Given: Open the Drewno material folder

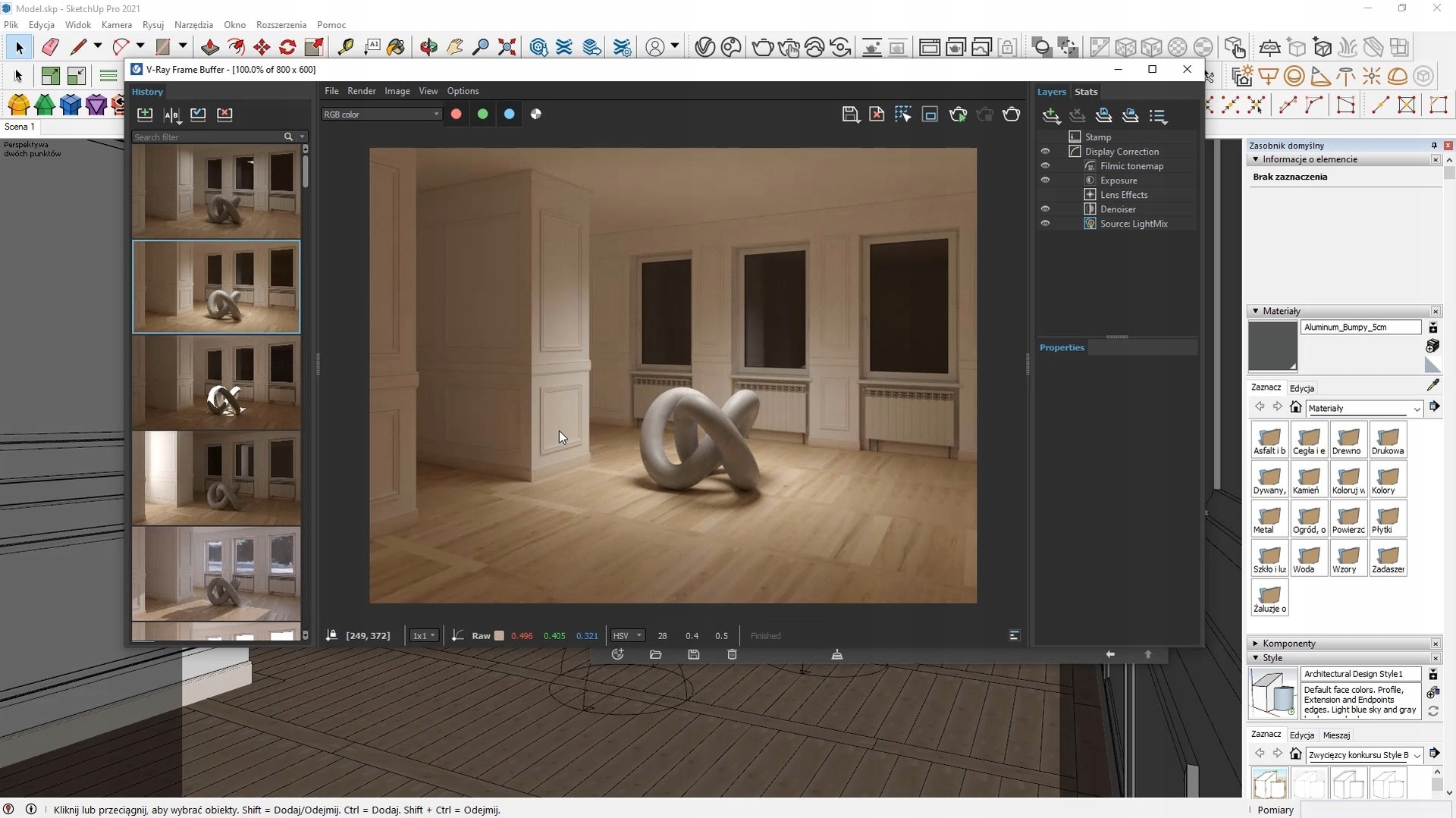Looking at the screenshot, I should tap(1348, 440).
